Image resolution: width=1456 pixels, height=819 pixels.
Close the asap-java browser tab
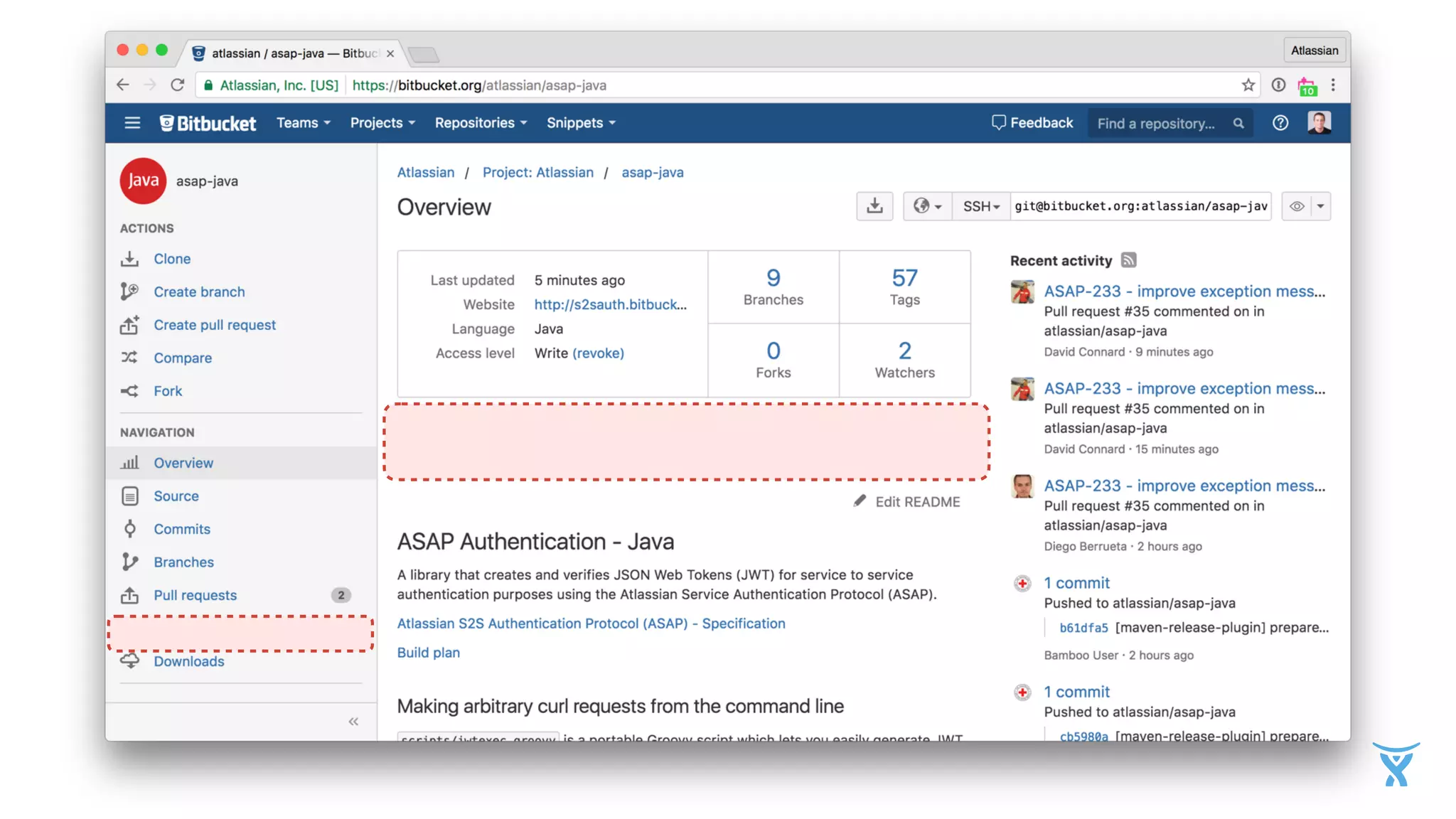point(390,53)
